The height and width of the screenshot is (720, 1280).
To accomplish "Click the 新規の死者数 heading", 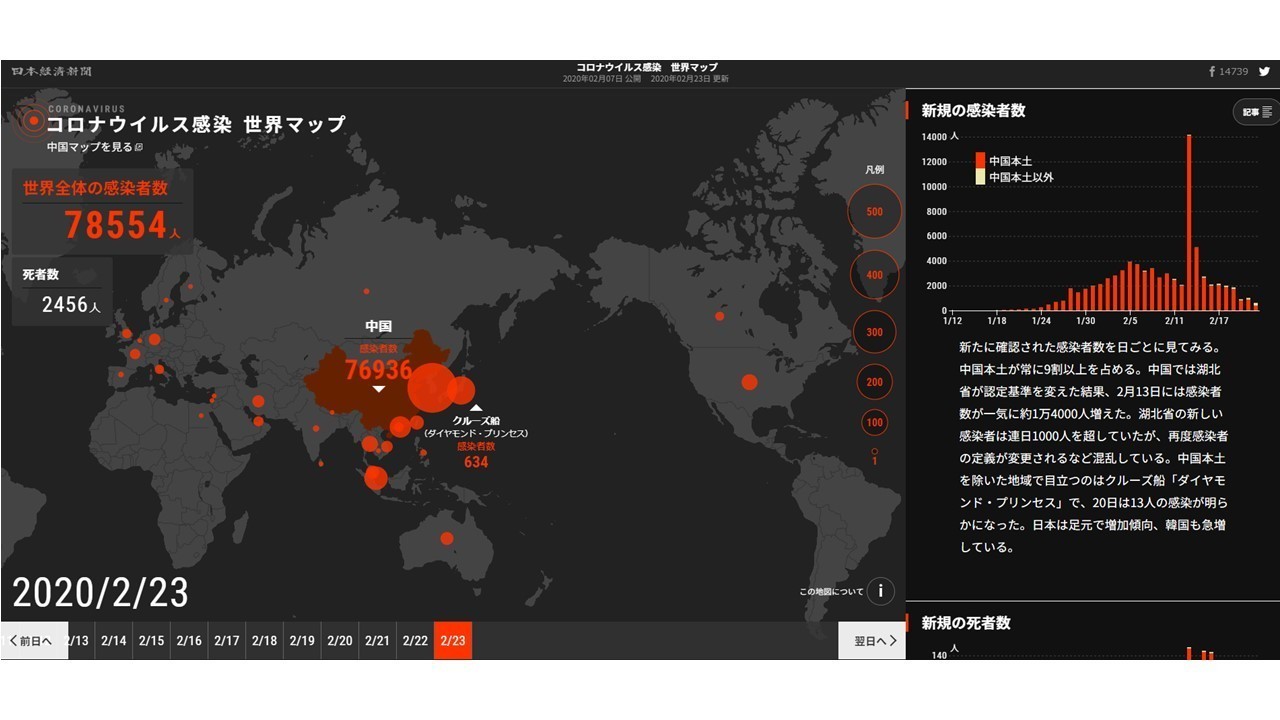I will pyautogui.click(x=966, y=623).
